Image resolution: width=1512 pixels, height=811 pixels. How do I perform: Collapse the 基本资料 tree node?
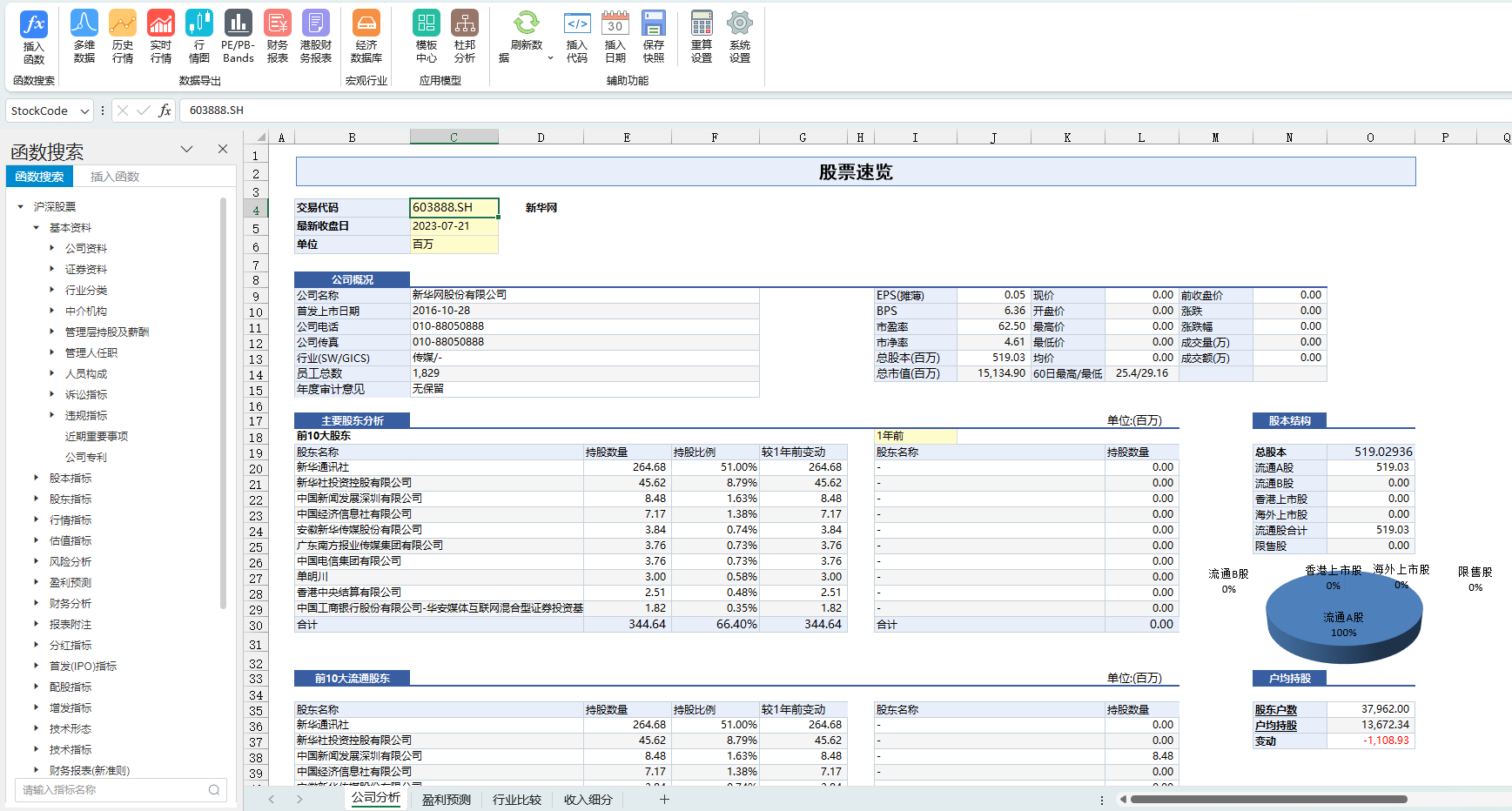pyautogui.click(x=37, y=228)
